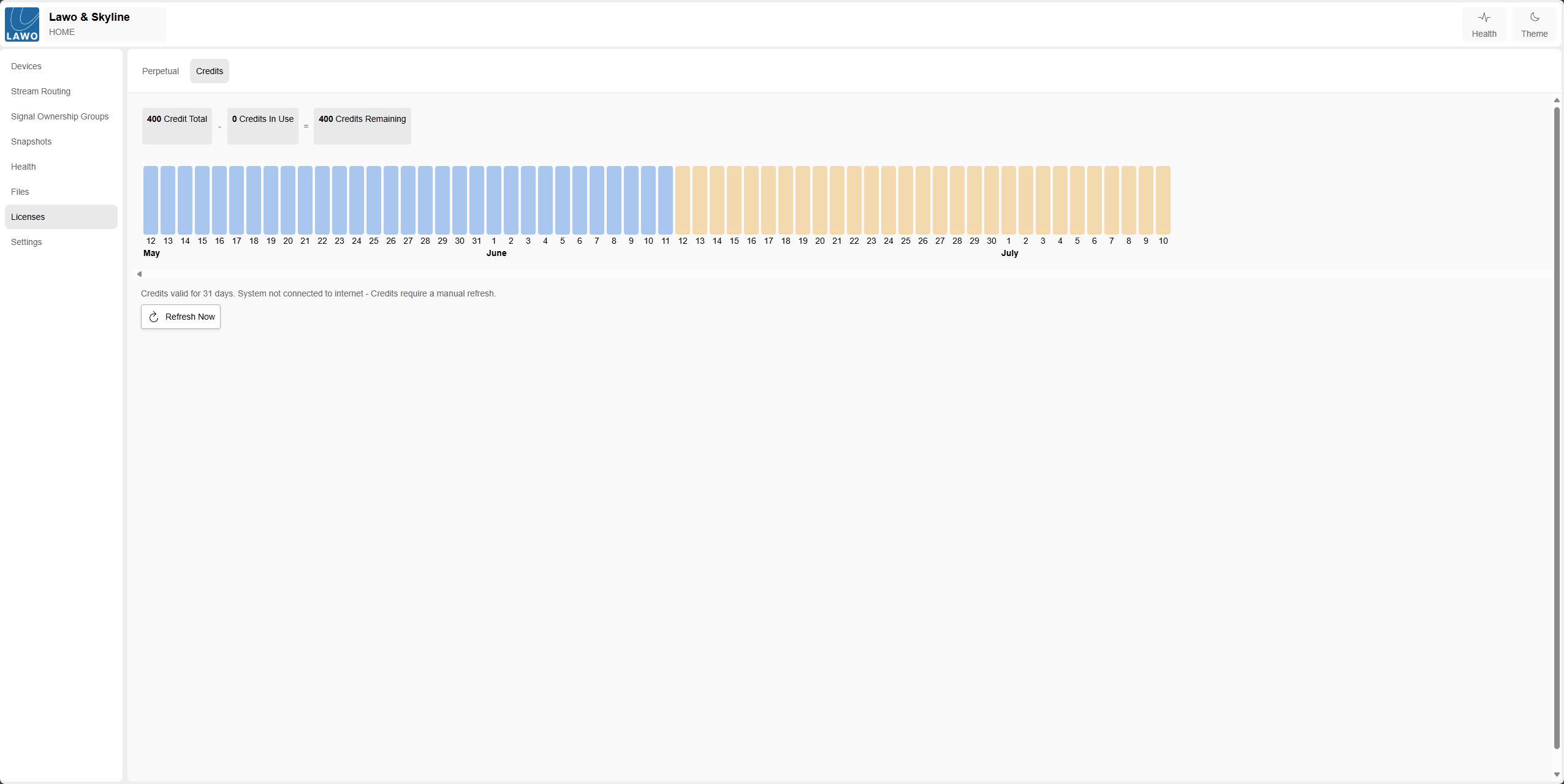
Task: Select the blue bar for May 25
Action: (x=374, y=200)
